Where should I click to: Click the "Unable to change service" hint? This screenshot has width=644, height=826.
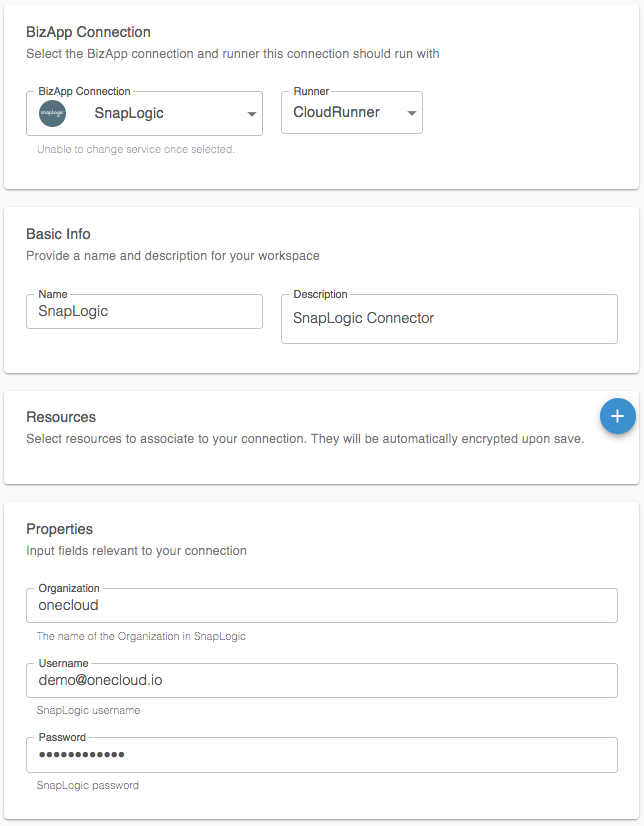coord(135,150)
